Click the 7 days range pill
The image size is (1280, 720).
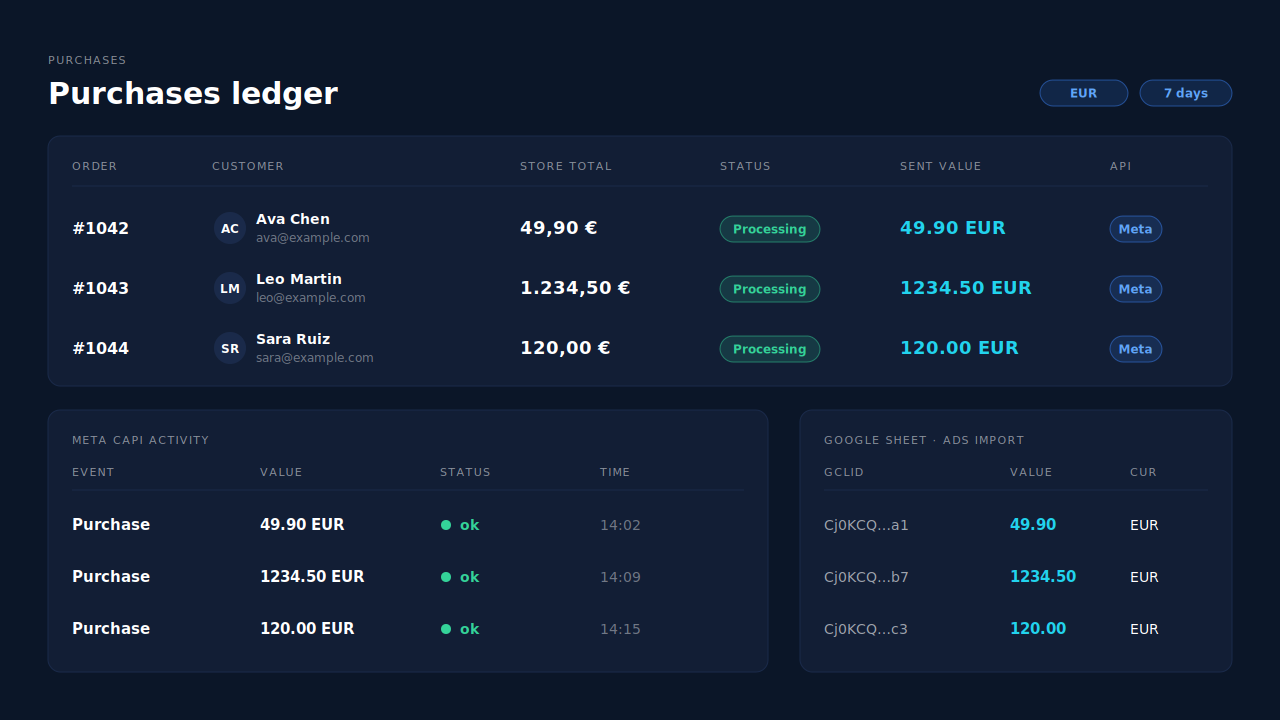pyautogui.click(x=1186, y=93)
